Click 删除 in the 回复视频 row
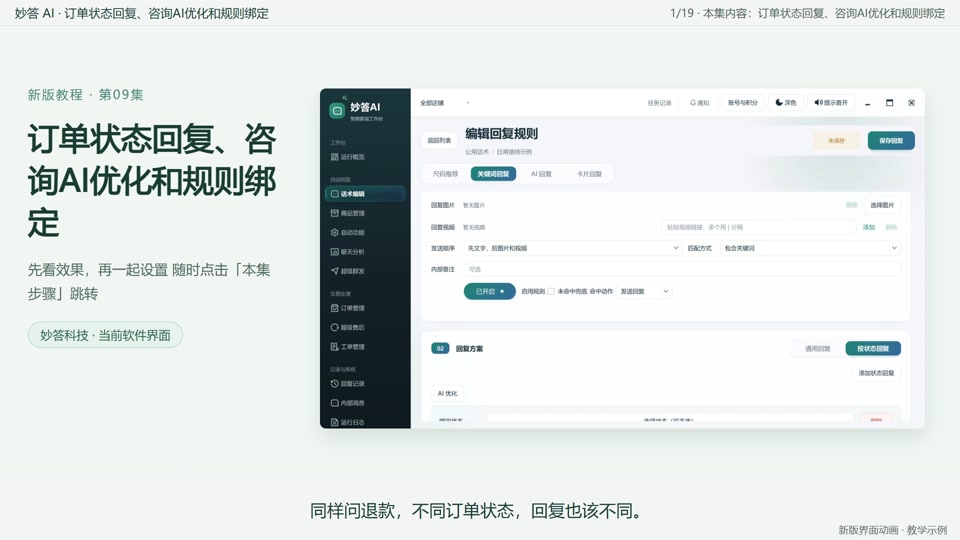960x540 pixels. tap(891, 227)
